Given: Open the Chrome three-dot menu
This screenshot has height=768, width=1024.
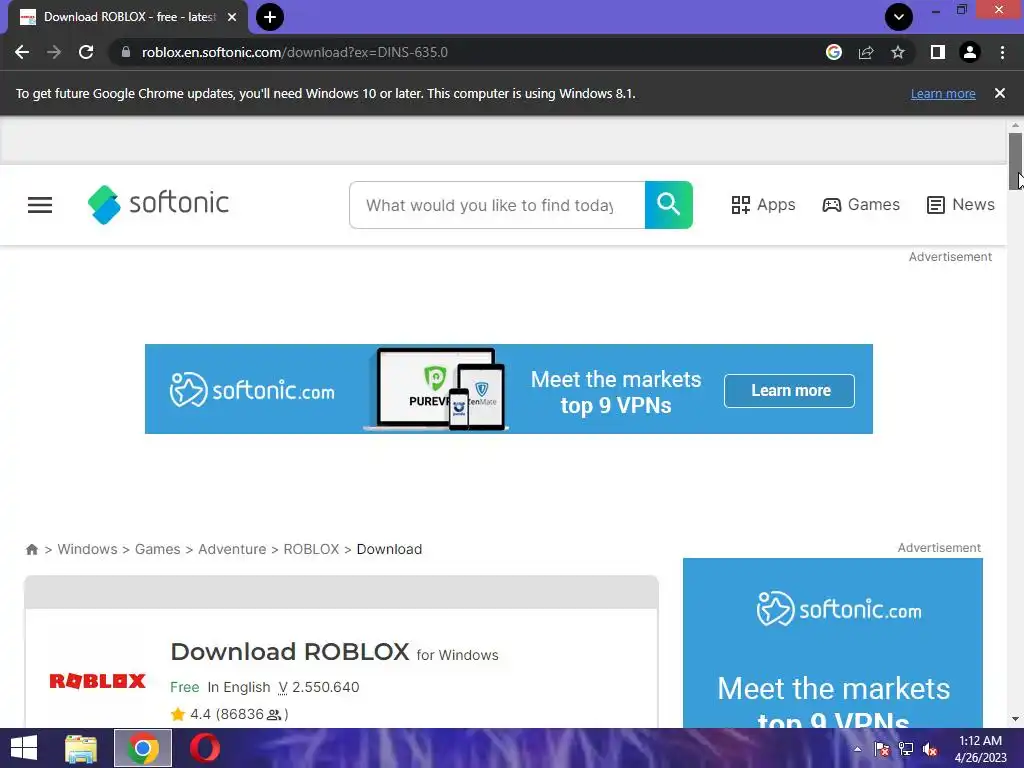Looking at the screenshot, I should (1002, 52).
